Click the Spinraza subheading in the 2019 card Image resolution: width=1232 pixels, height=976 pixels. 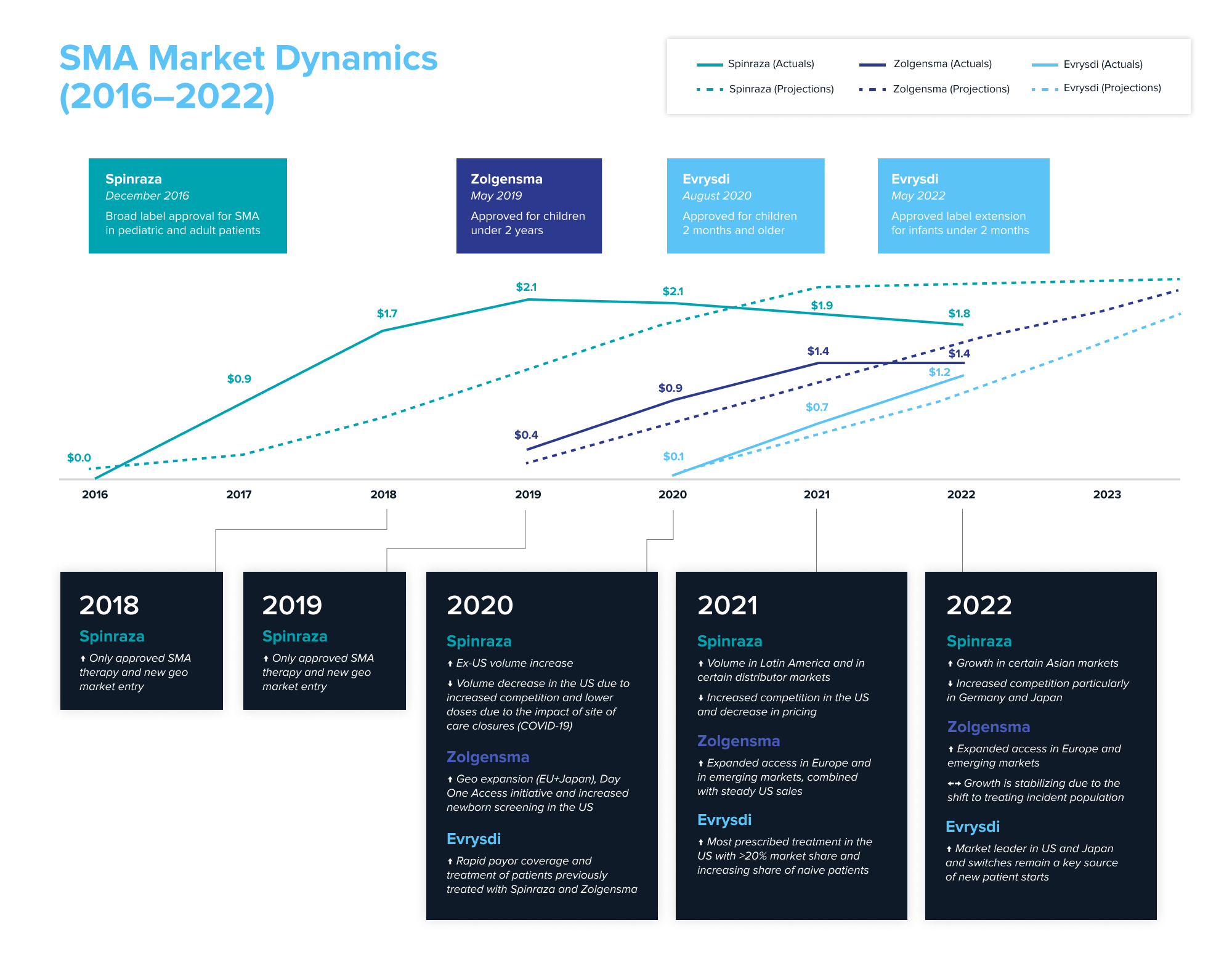(x=295, y=636)
